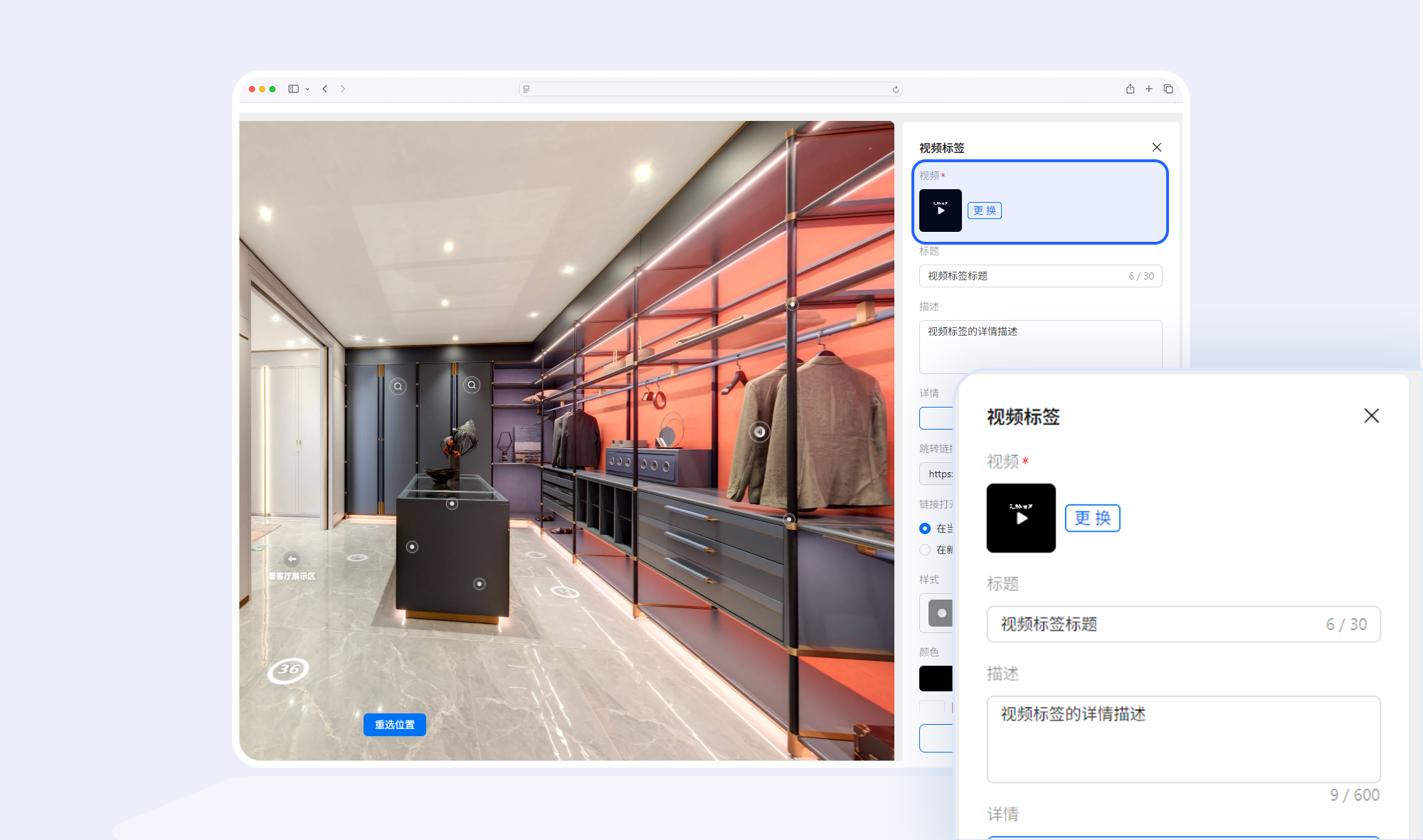Click the hotspot dot on the display counter
The height and width of the screenshot is (840, 1423).
tap(451, 504)
